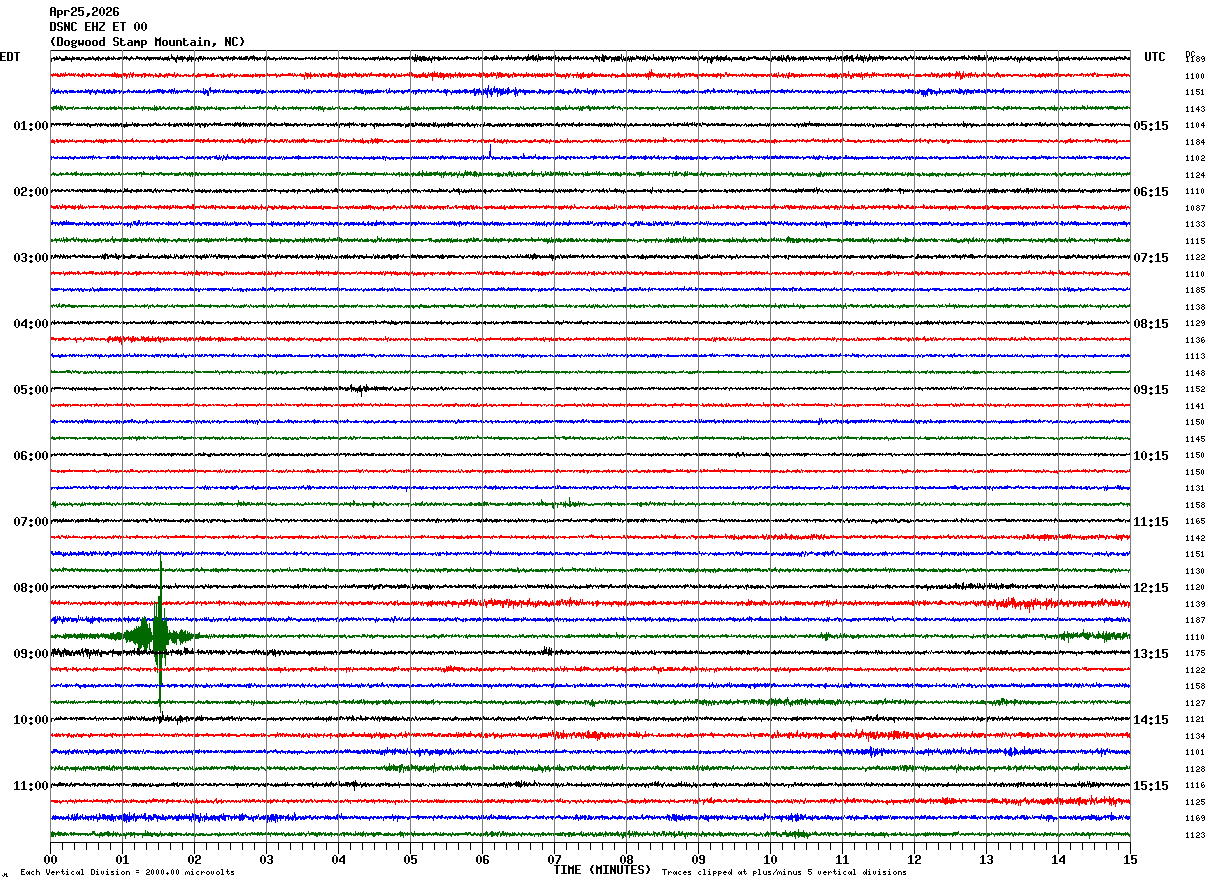Click the '05:15' UTC time label
Viewport: 1210px width, 886px height.
[x=1150, y=126]
